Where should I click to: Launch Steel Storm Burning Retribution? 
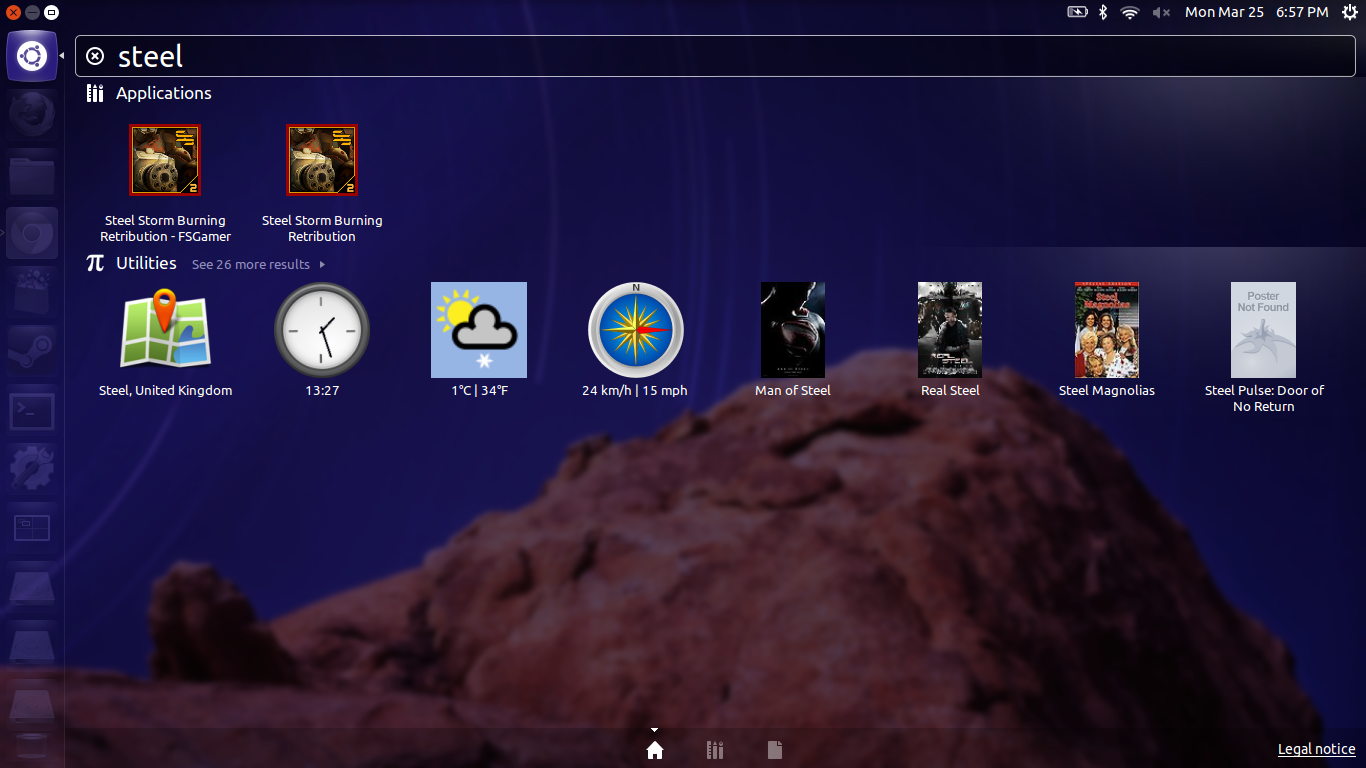click(321, 160)
